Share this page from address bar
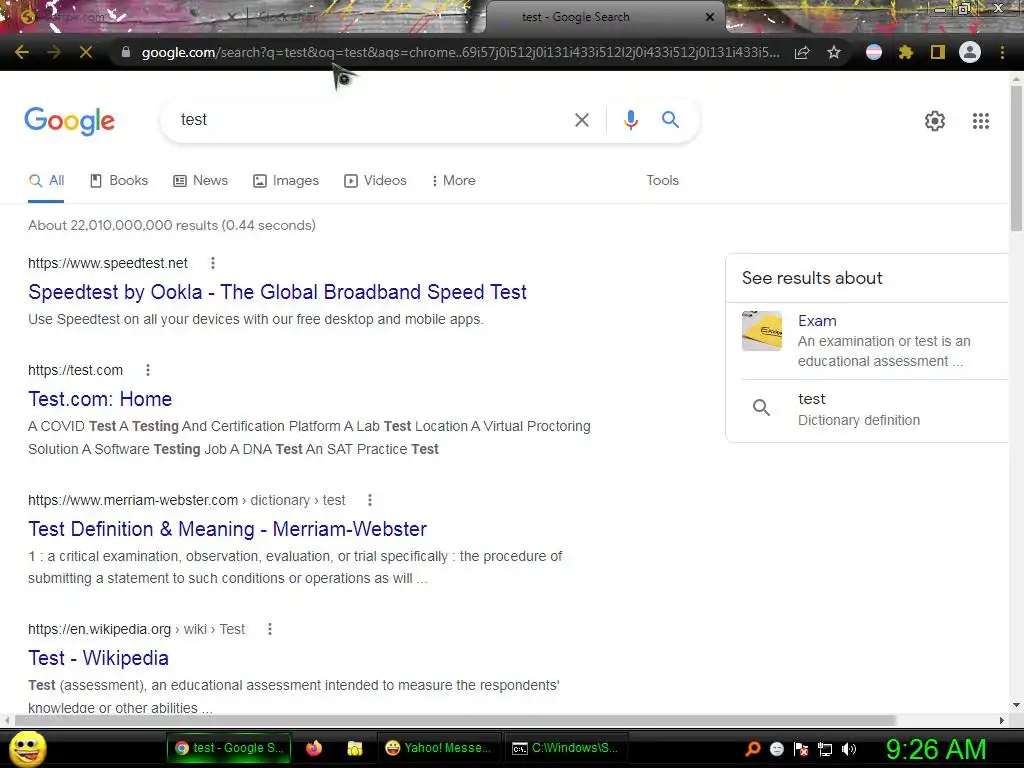The height and width of the screenshot is (768, 1024). [x=802, y=52]
